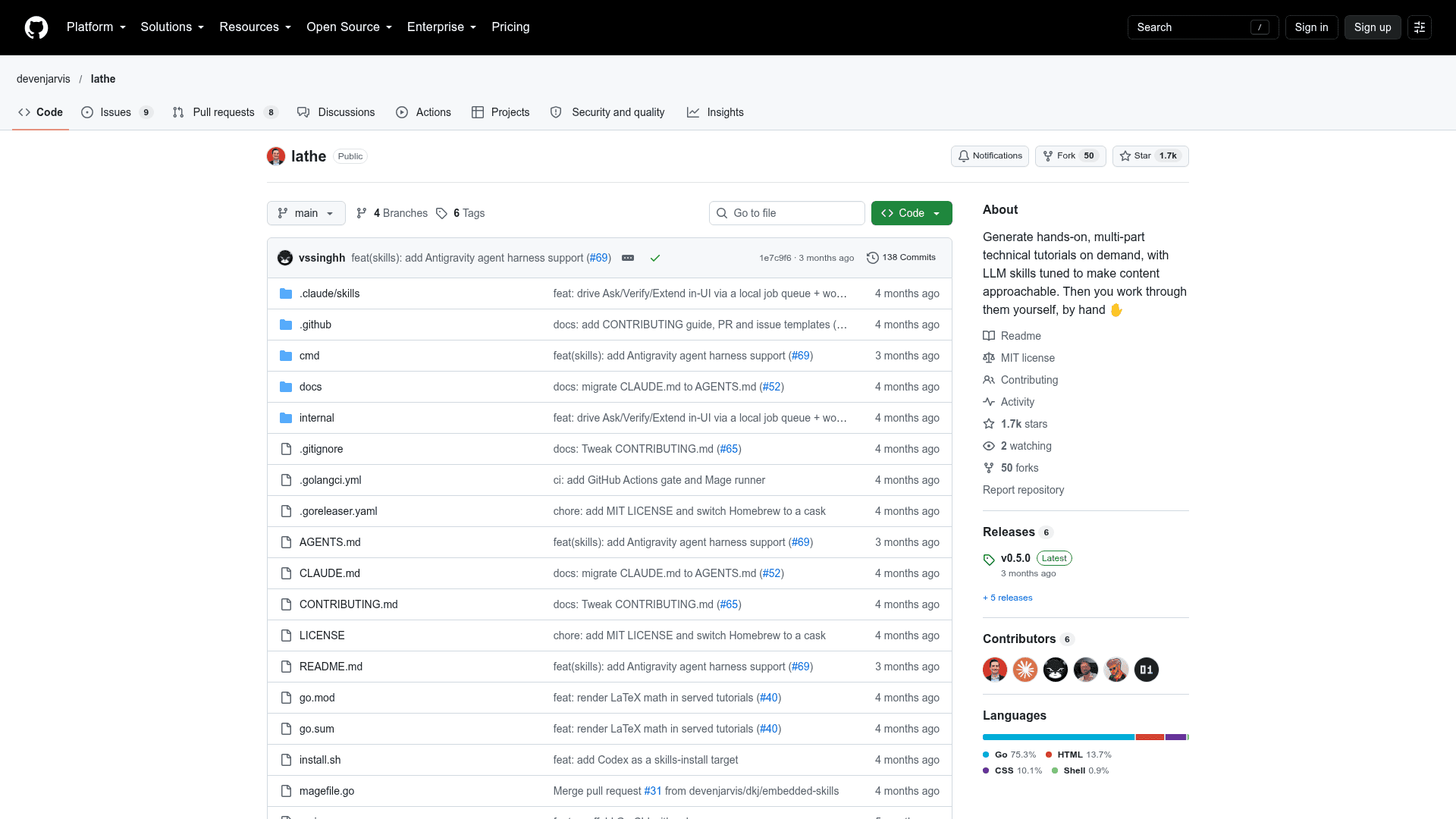
Task: Open the orange starburst contributor avatar
Action: click(1025, 670)
